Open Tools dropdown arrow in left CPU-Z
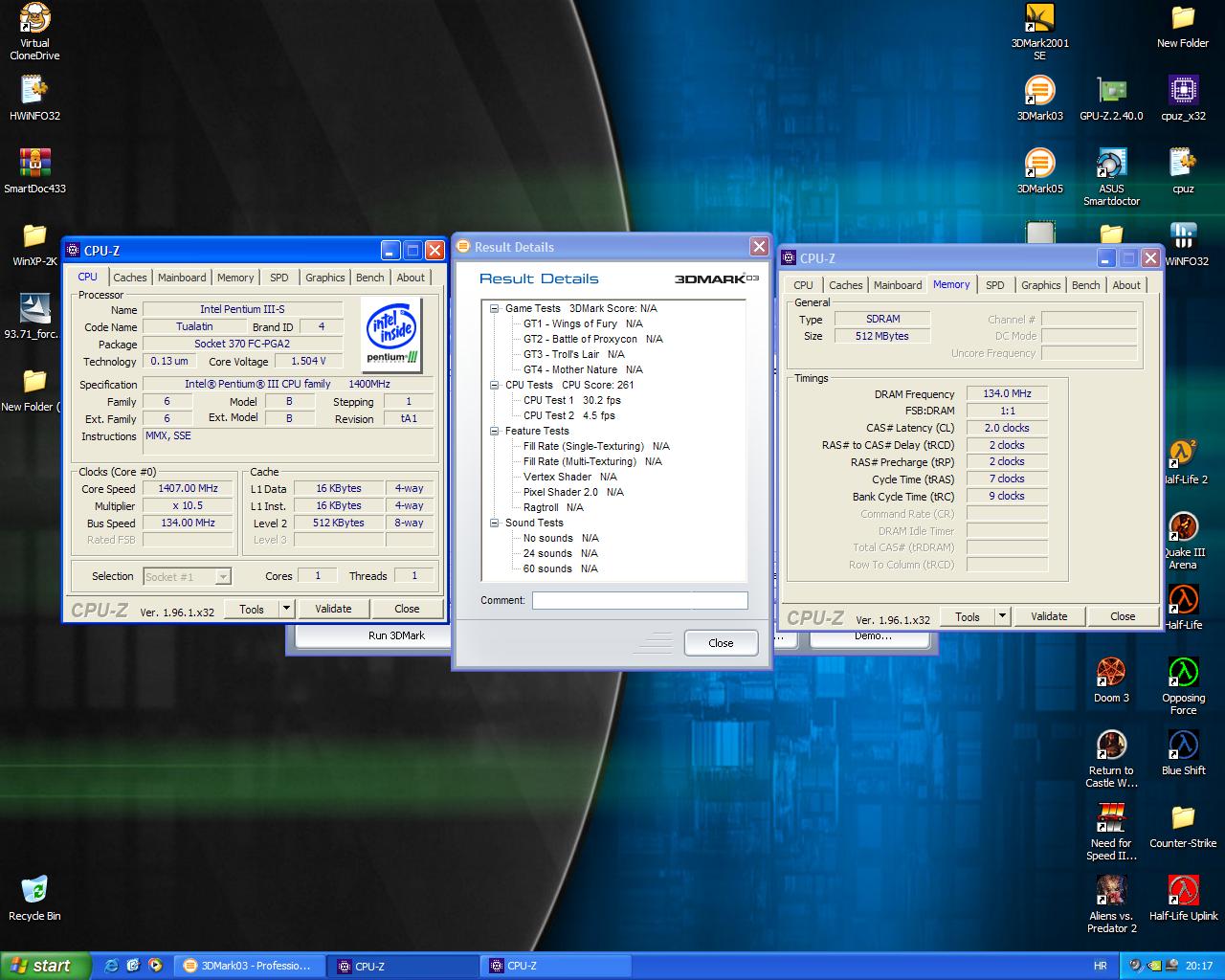 click(285, 609)
